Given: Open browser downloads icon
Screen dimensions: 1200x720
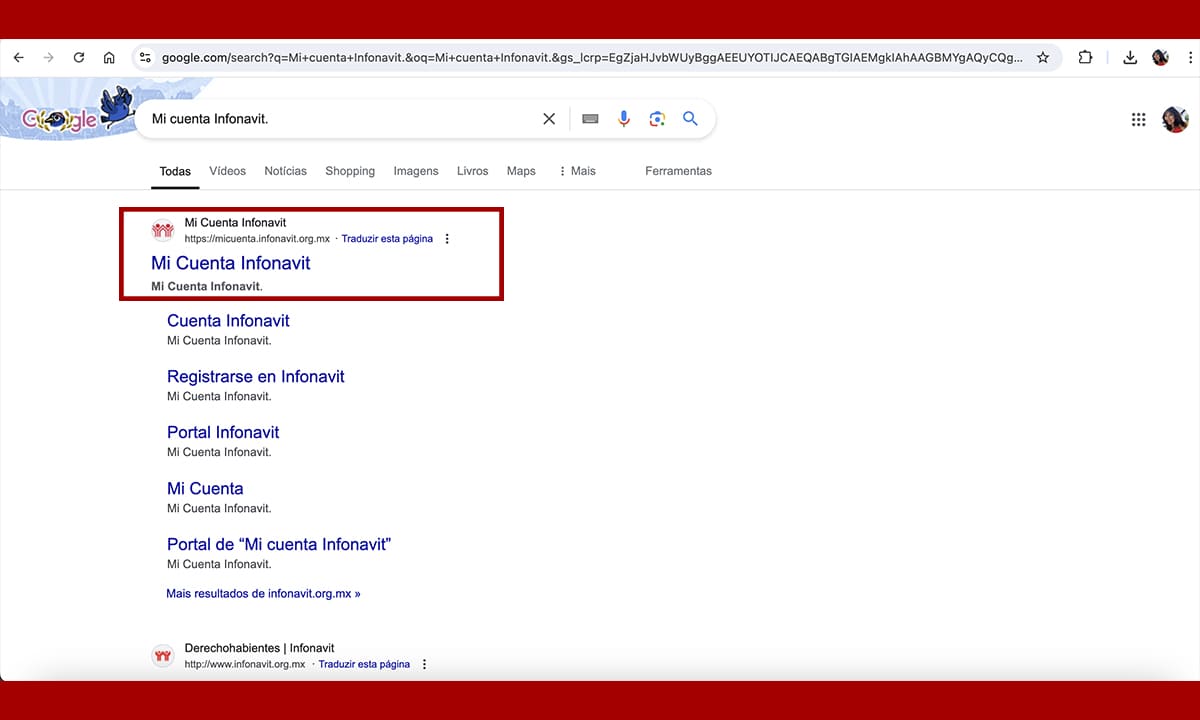Looking at the screenshot, I should (x=1130, y=58).
